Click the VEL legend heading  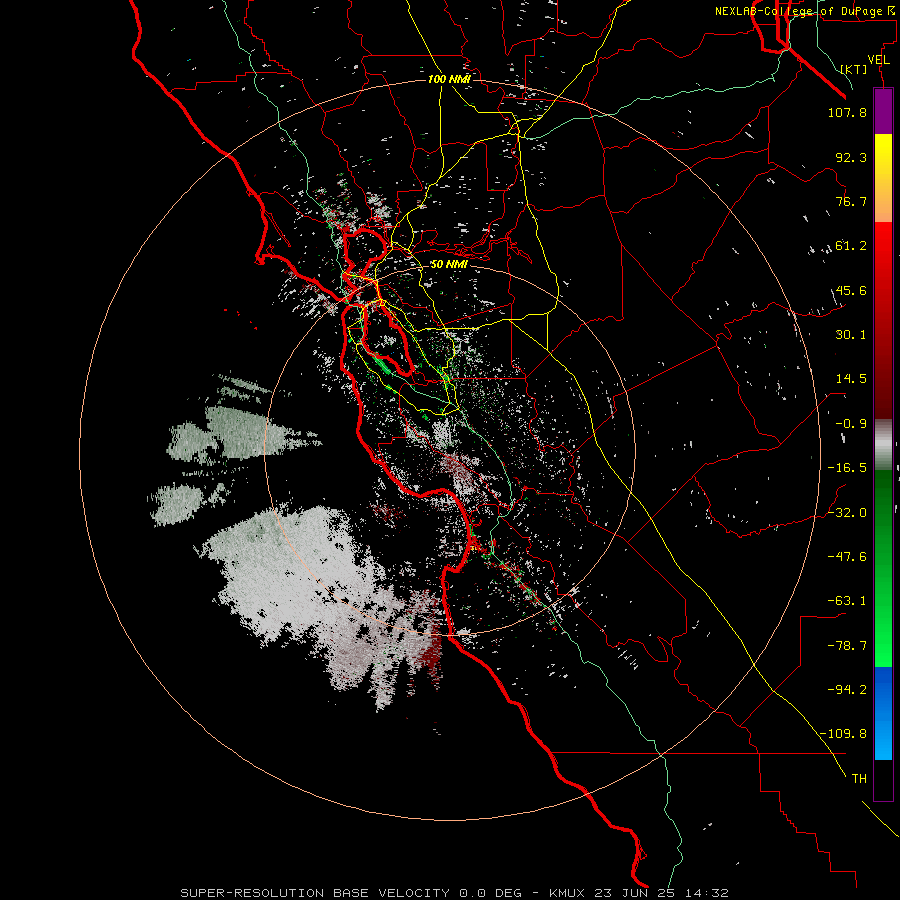tap(878, 60)
